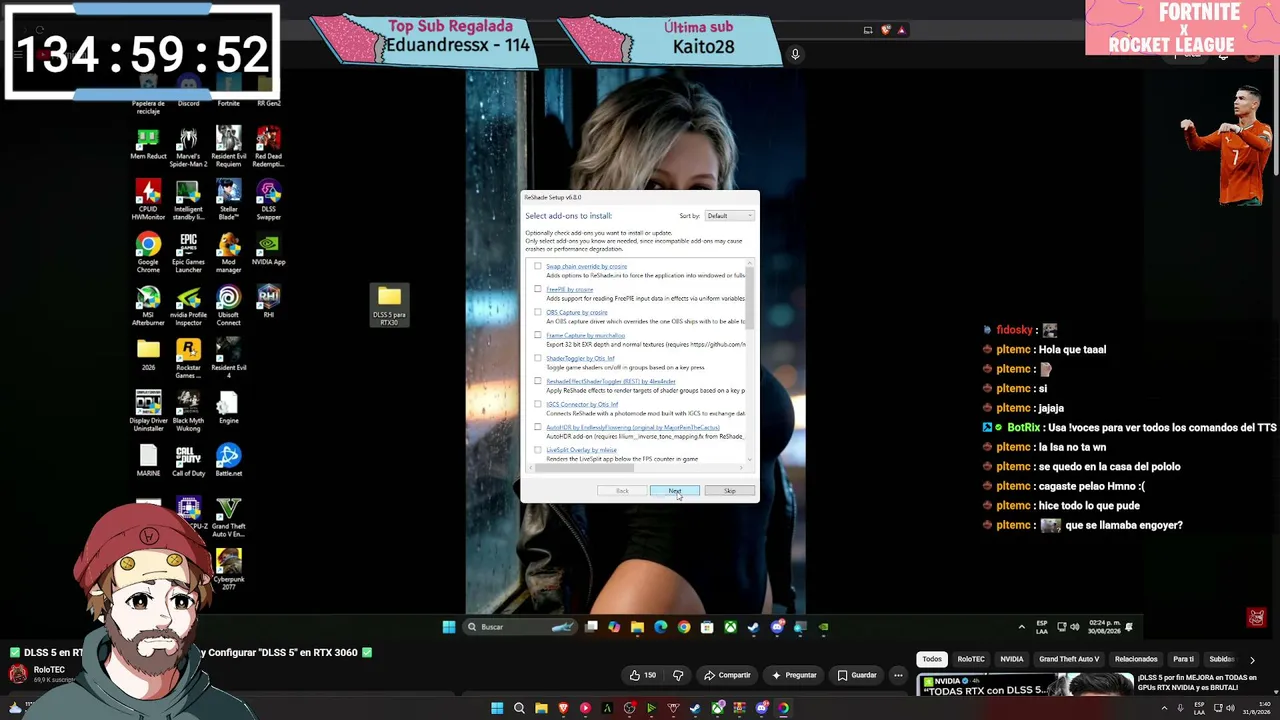This screenshot has width=1280, height=720.
Task: Select the Relacionados filter chip
Action: click(1136, 659)
